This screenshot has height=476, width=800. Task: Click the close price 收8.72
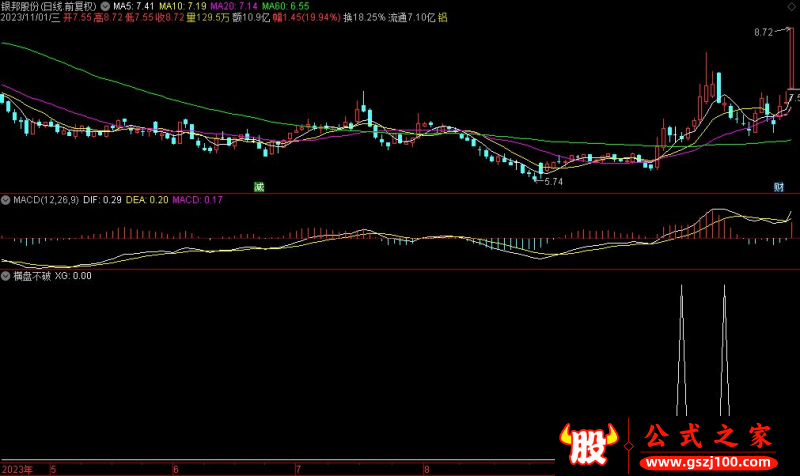tap(170, 17)
